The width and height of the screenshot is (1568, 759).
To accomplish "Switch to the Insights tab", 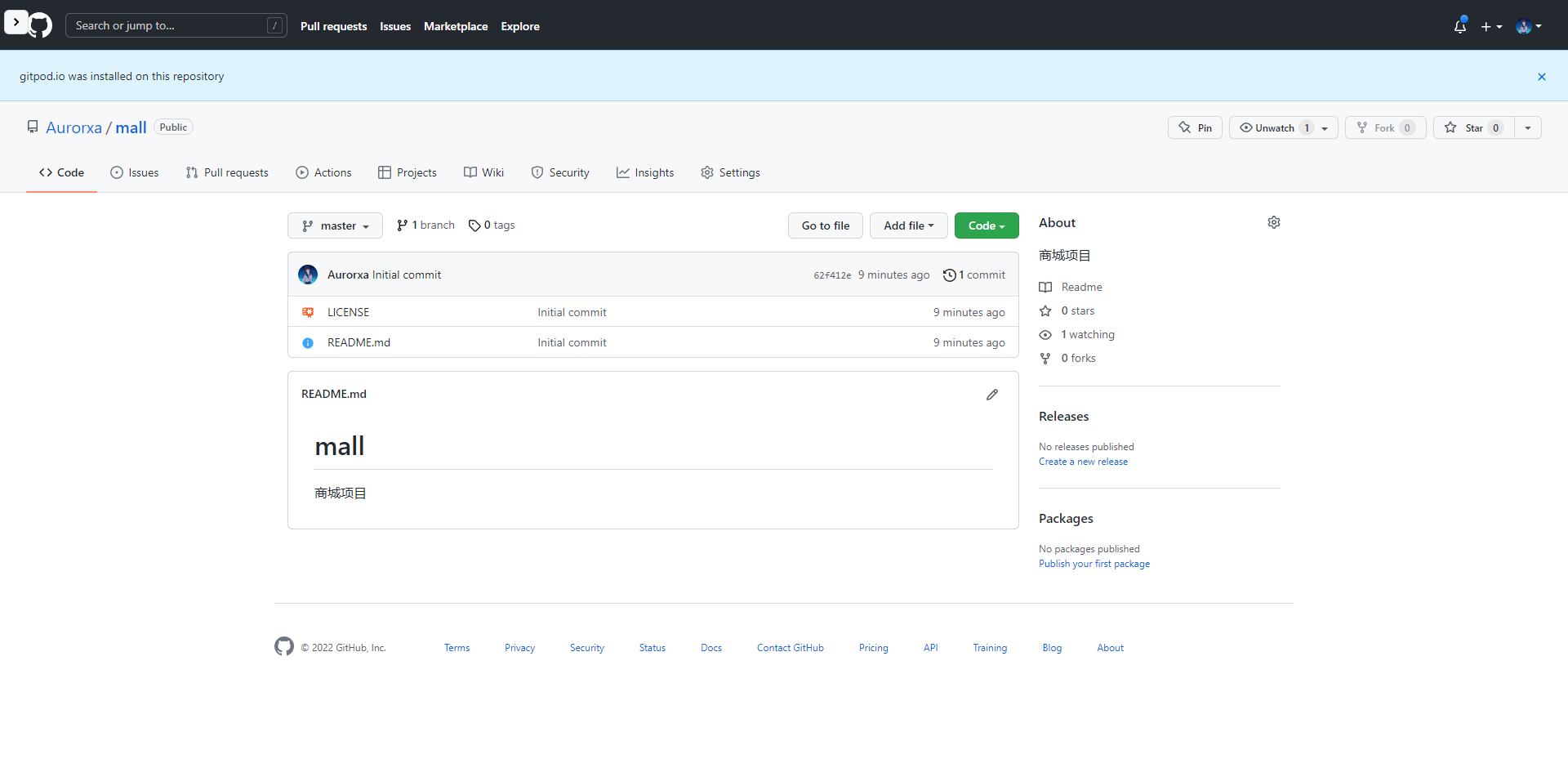I will pyautogui.click(x=645, y=172).
